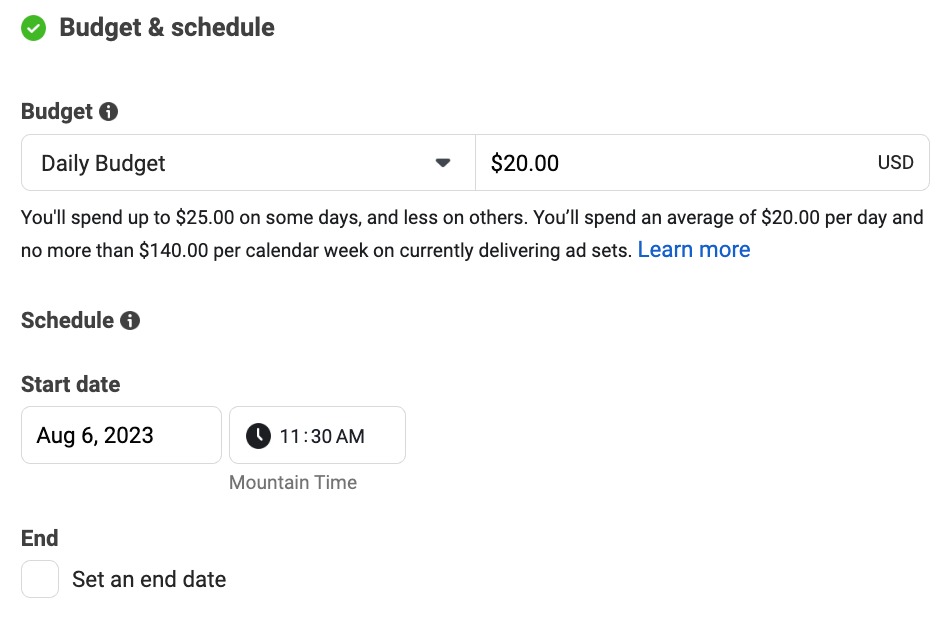Click the Budget & schedule section heading

167,28
